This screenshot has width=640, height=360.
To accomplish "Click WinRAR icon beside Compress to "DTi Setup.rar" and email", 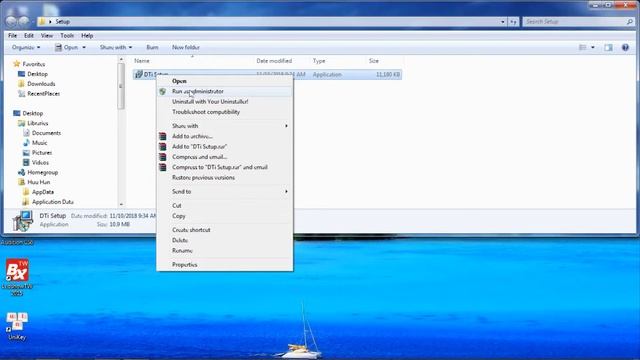I will 162,167.
